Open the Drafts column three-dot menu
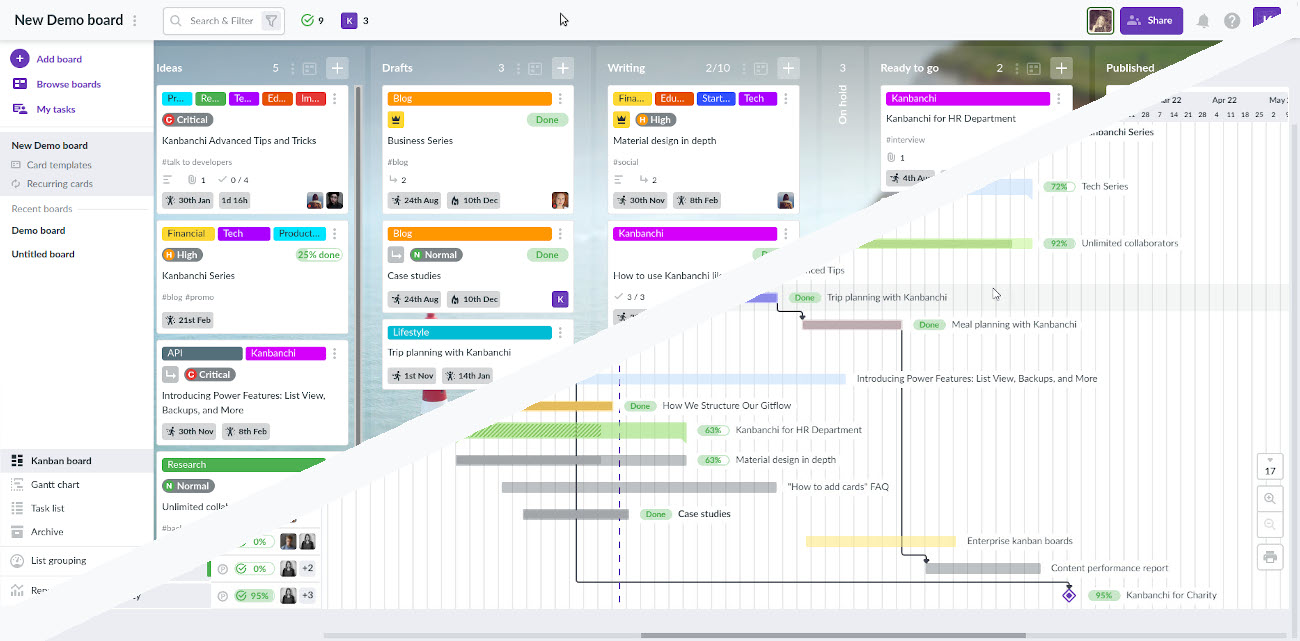1300x641 pixels. click(519, 68)
